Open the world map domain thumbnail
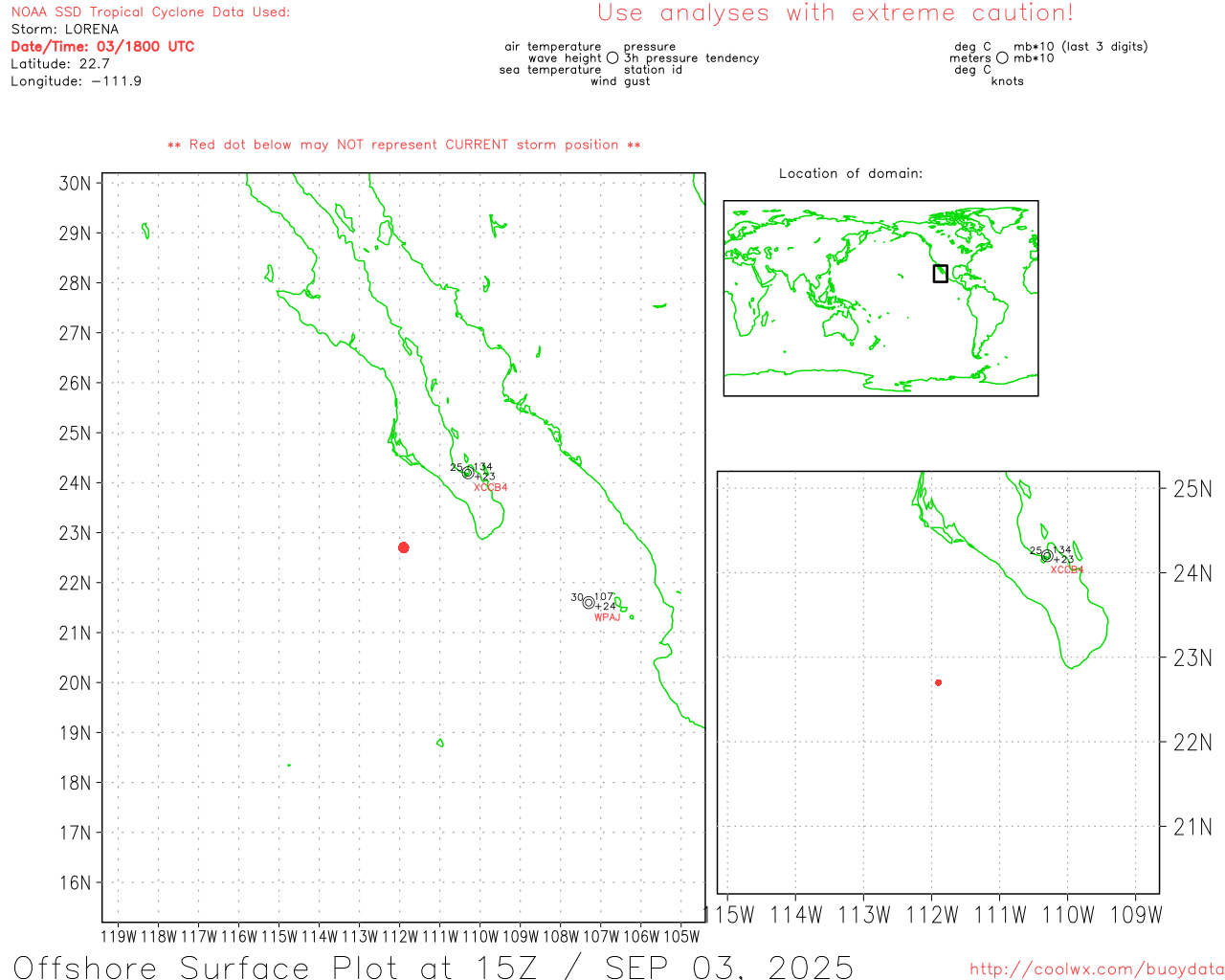This screenshot has height=980, width=1225. (x=880, y=298)
